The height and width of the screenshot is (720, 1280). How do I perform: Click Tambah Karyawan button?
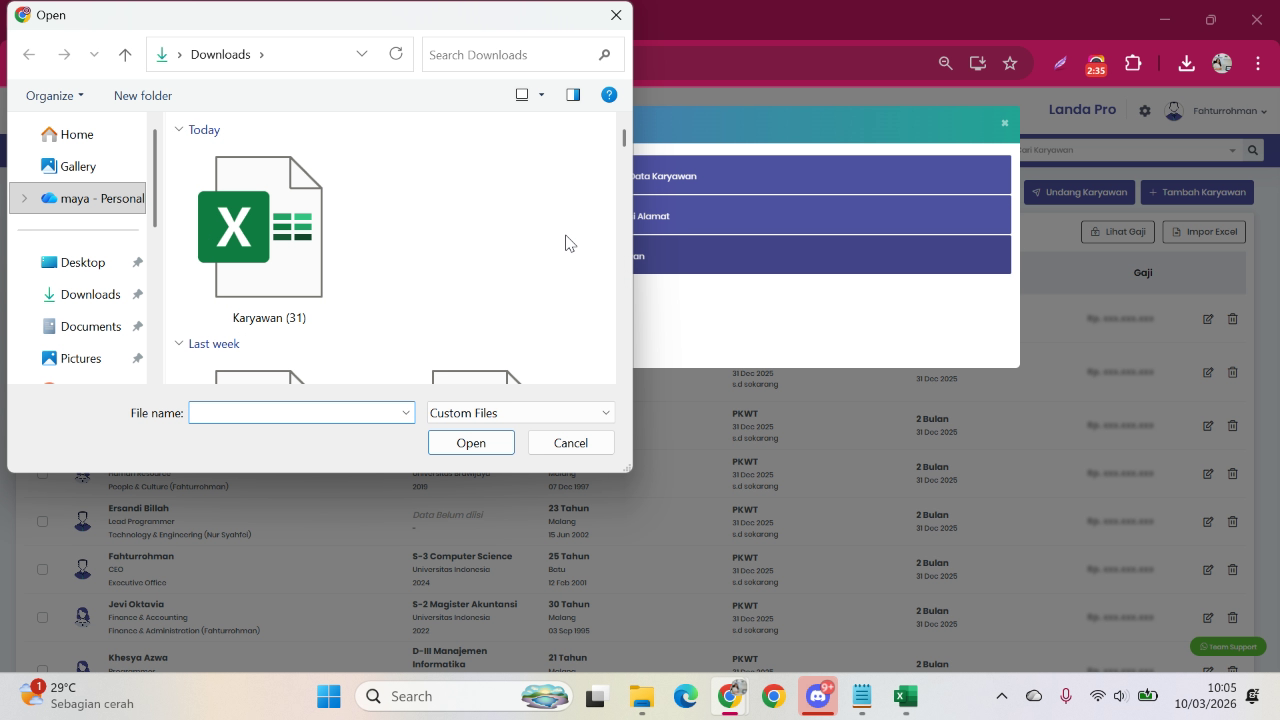point(1198,192)
